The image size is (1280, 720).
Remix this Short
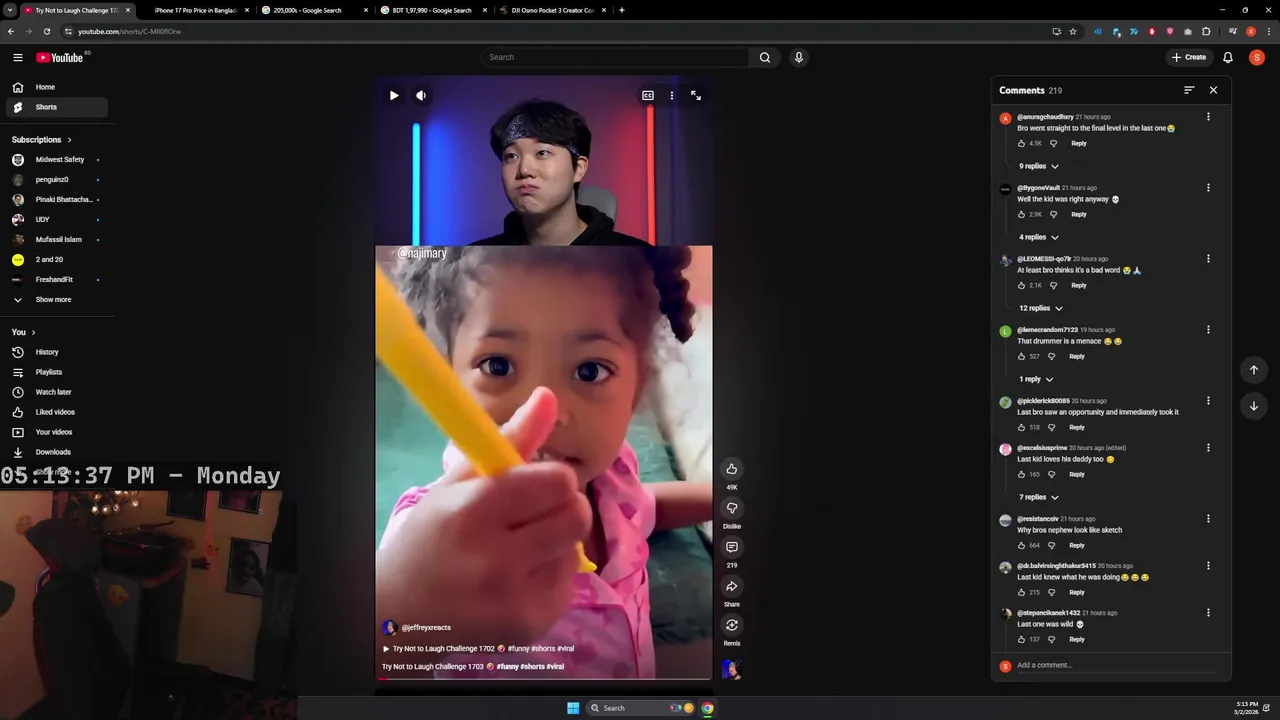pos(732,625)
